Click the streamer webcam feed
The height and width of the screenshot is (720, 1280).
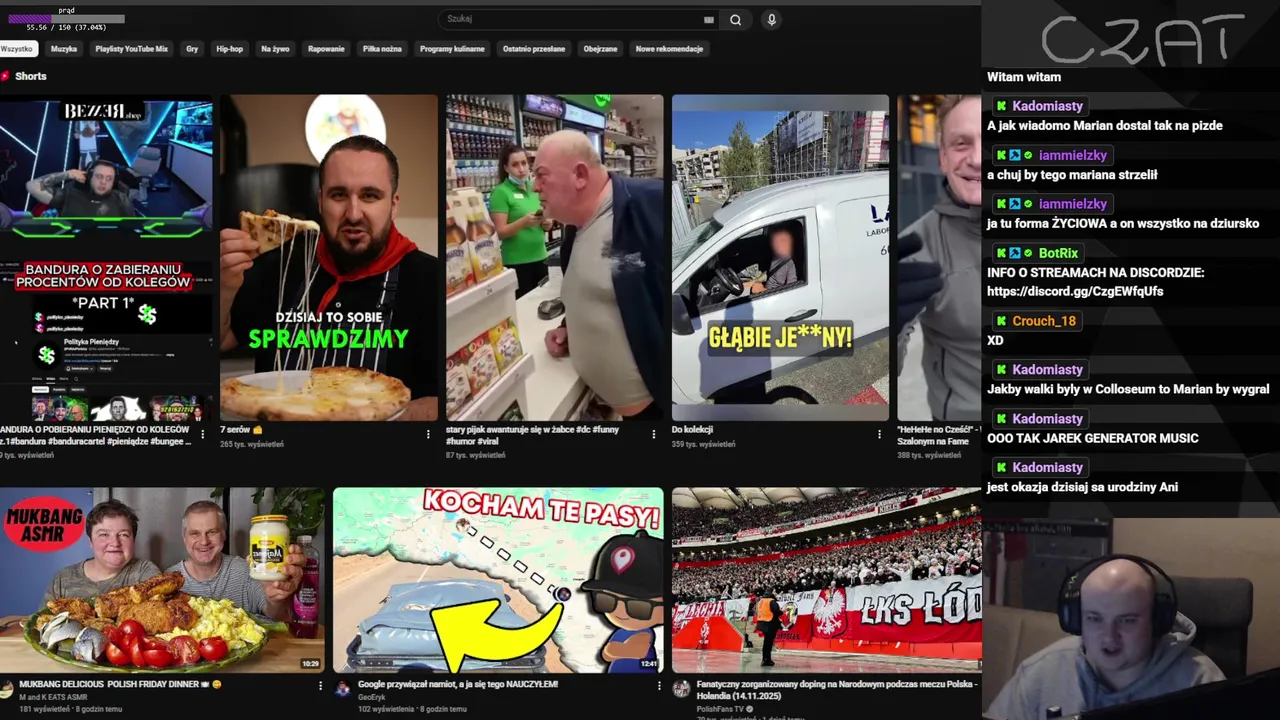tap(1130, 618)
